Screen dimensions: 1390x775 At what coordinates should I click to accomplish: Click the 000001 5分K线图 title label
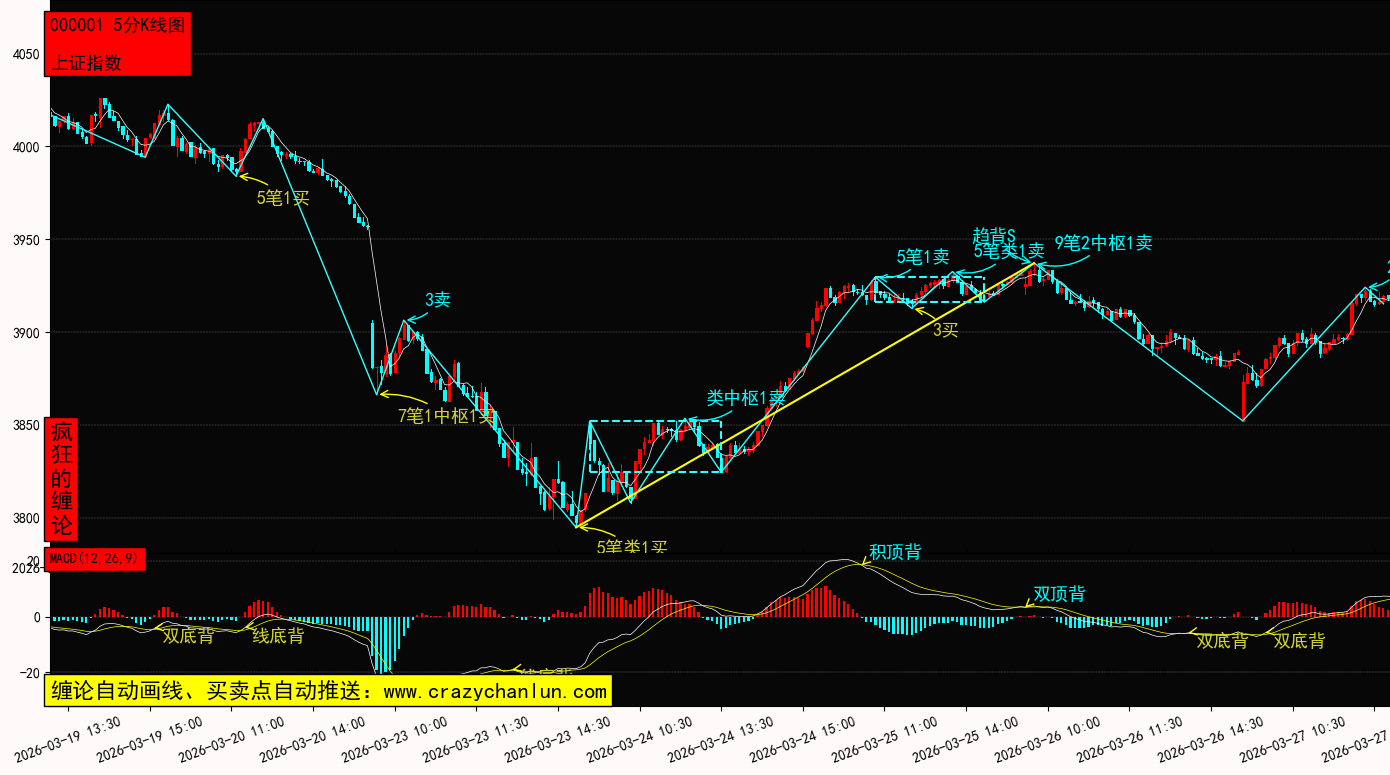[117, 26]
